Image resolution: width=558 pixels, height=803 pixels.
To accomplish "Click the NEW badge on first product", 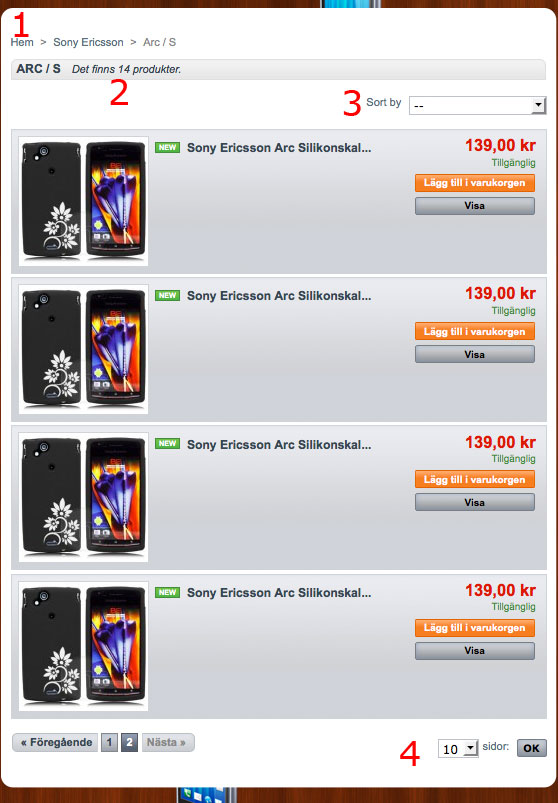I will coord(167,147).
